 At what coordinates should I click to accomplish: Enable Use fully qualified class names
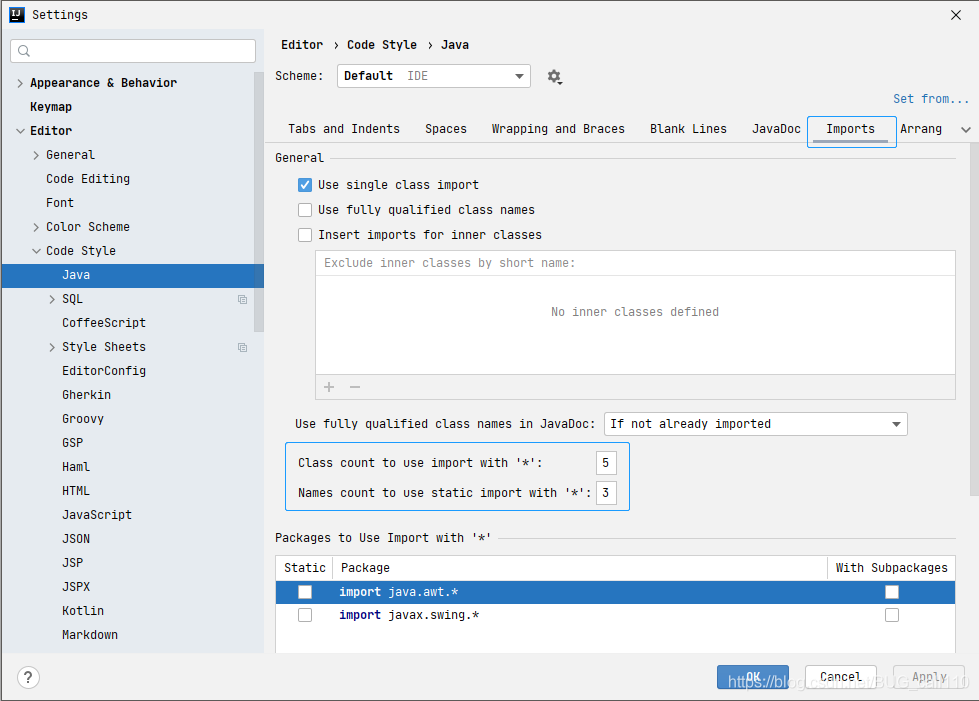point(305,209)
